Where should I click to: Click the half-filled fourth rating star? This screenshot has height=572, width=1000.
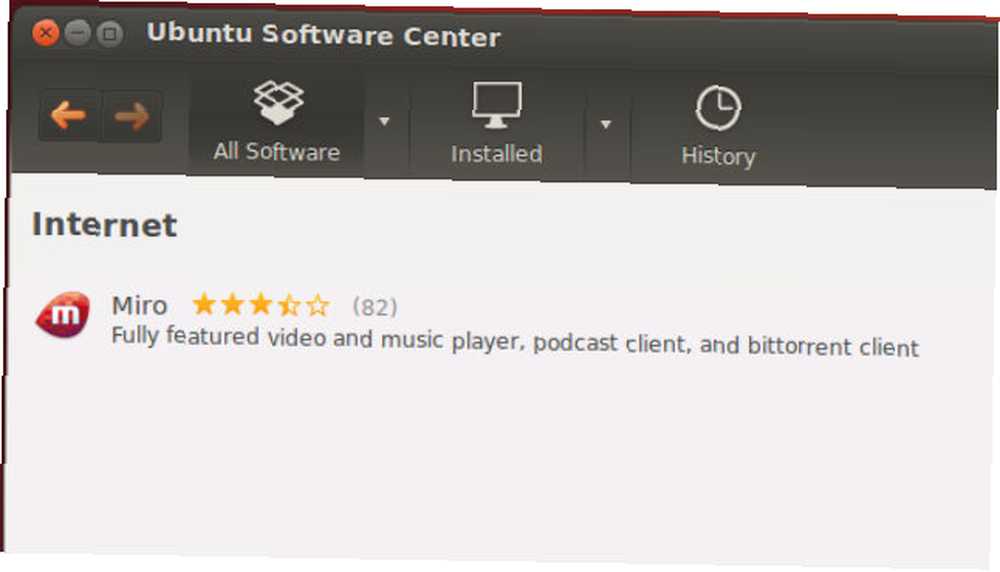(x=290, y=305)
